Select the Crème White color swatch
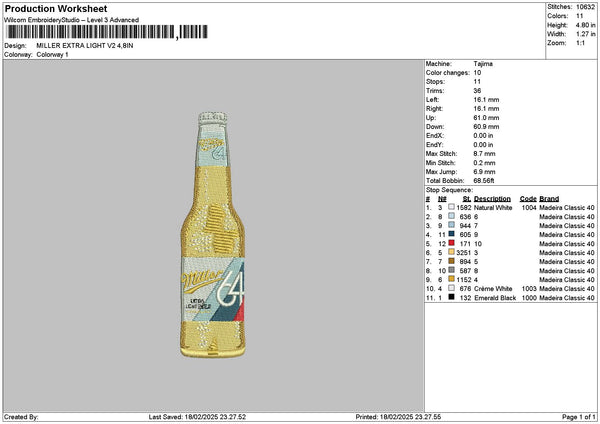Screen dimensions: 600x424 coord(452,289)
